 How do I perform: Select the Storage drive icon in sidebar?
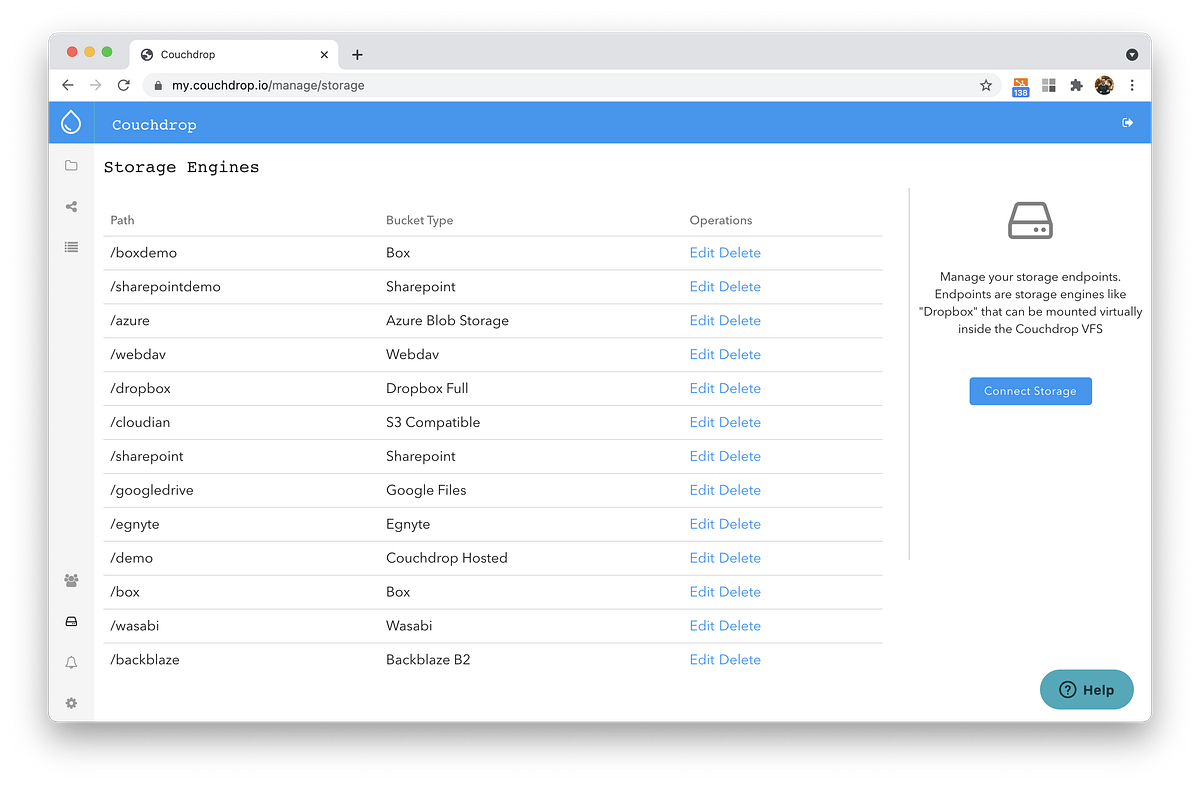71,621
